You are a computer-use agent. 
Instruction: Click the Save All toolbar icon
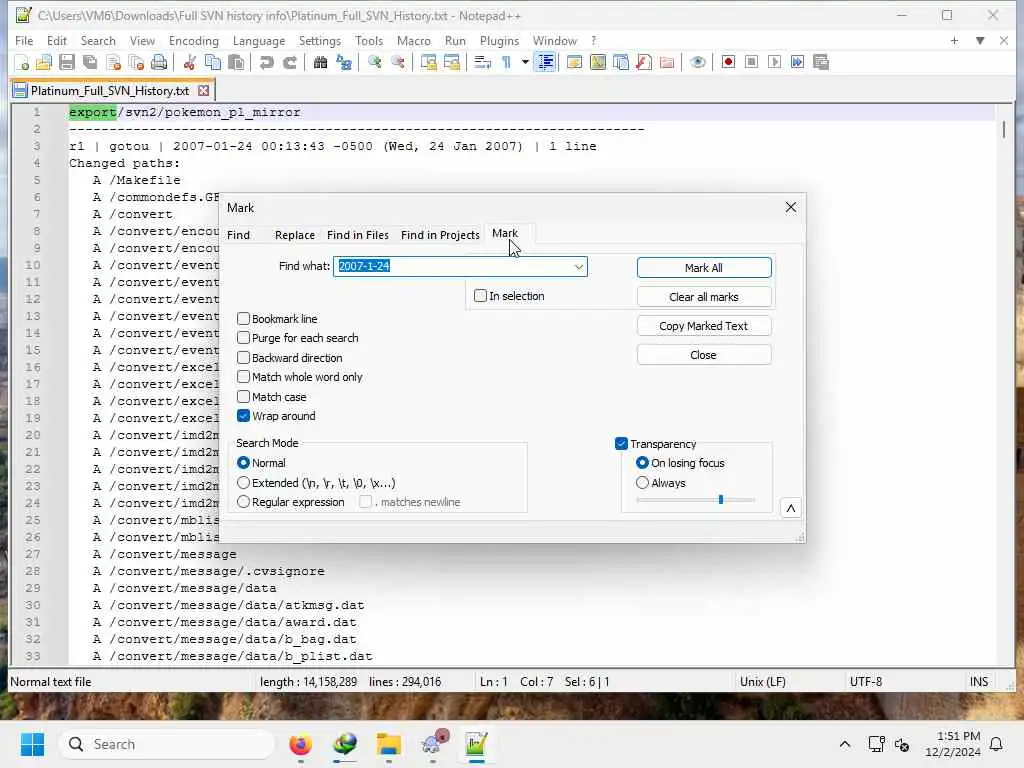[x=90, y=63]
